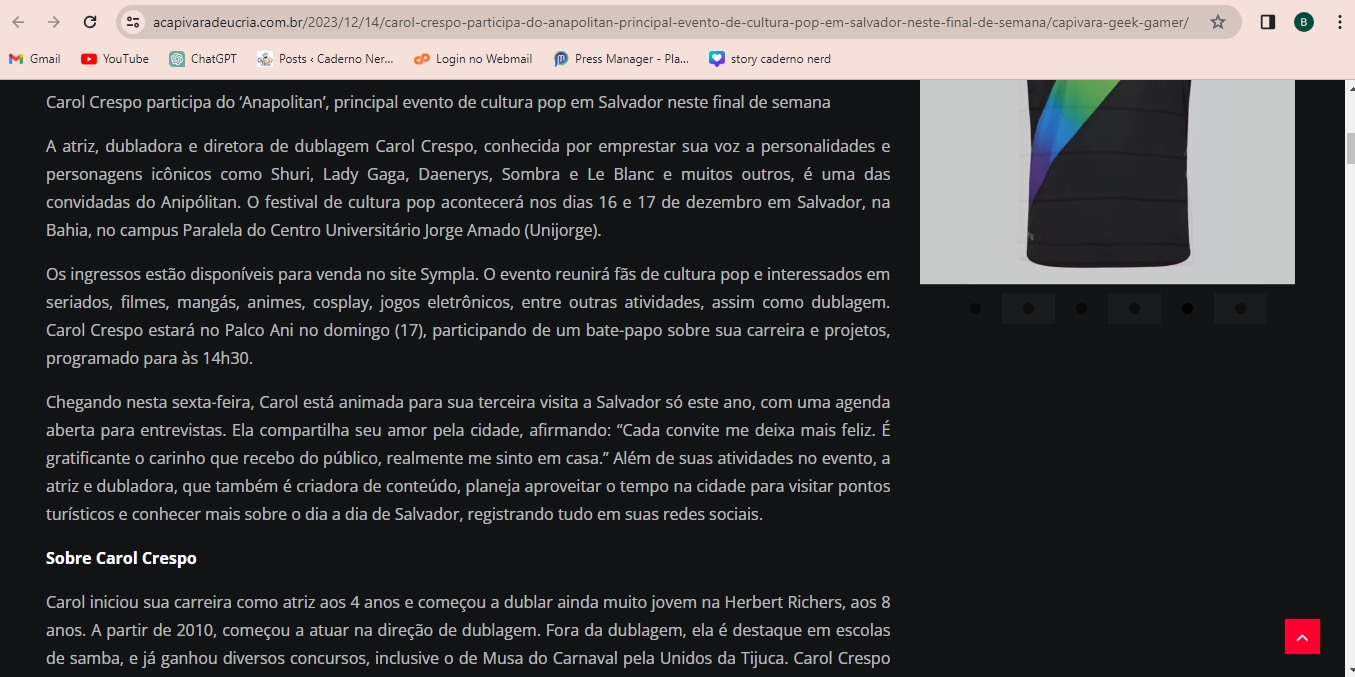Image resolution: width=1355 pixels, height=677 pixels.
Task: Open the Gmail bookmark
Action: tap(35, 59)
